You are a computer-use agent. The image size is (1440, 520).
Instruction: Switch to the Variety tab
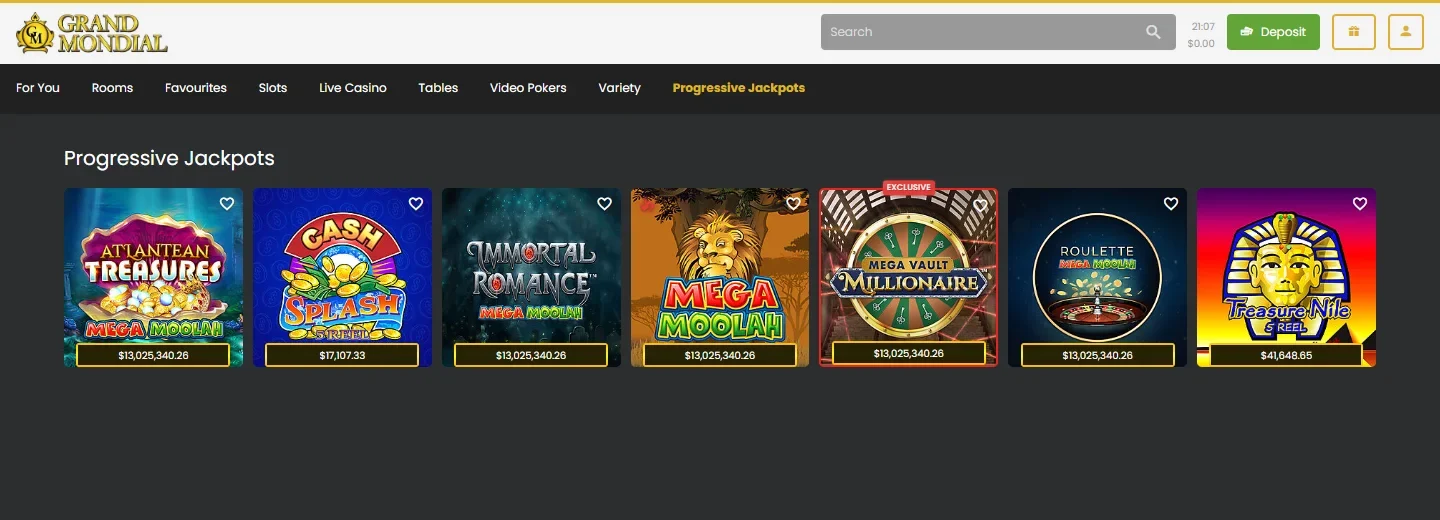(x=619, y=88)
